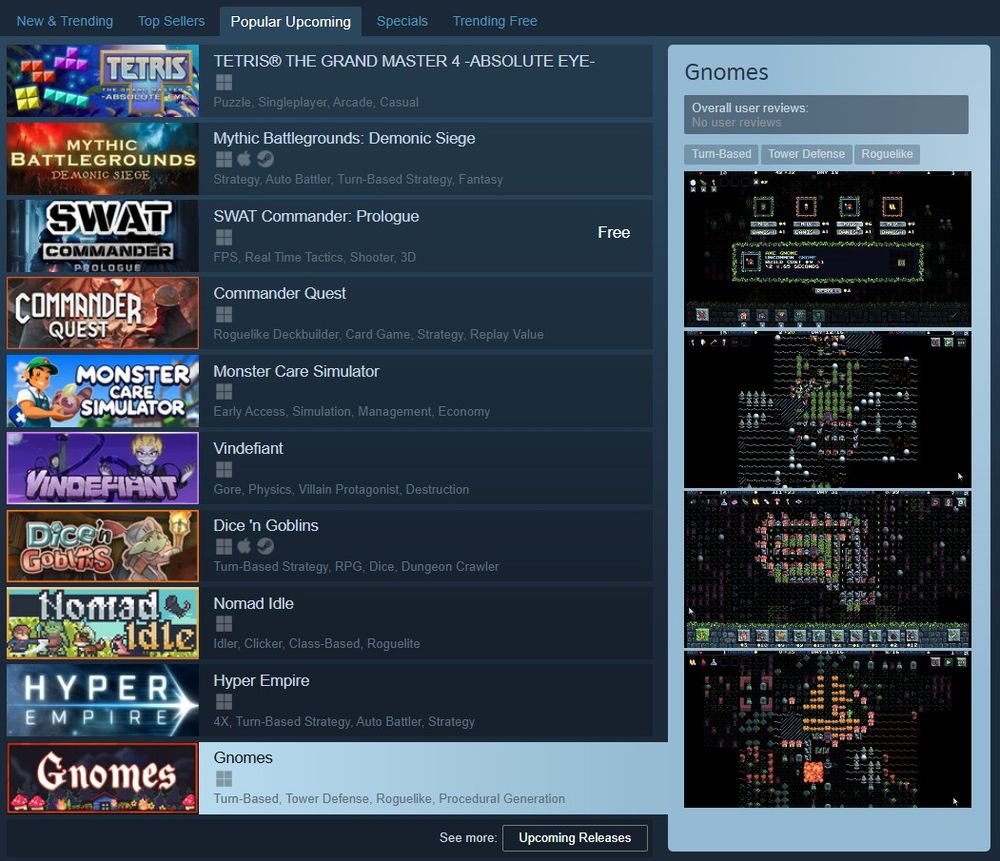The image size is (1000, 861).
Task: Click the tags 'Idler, Clicker, Class-Based, Roguelite'
Action: (317, 644)
